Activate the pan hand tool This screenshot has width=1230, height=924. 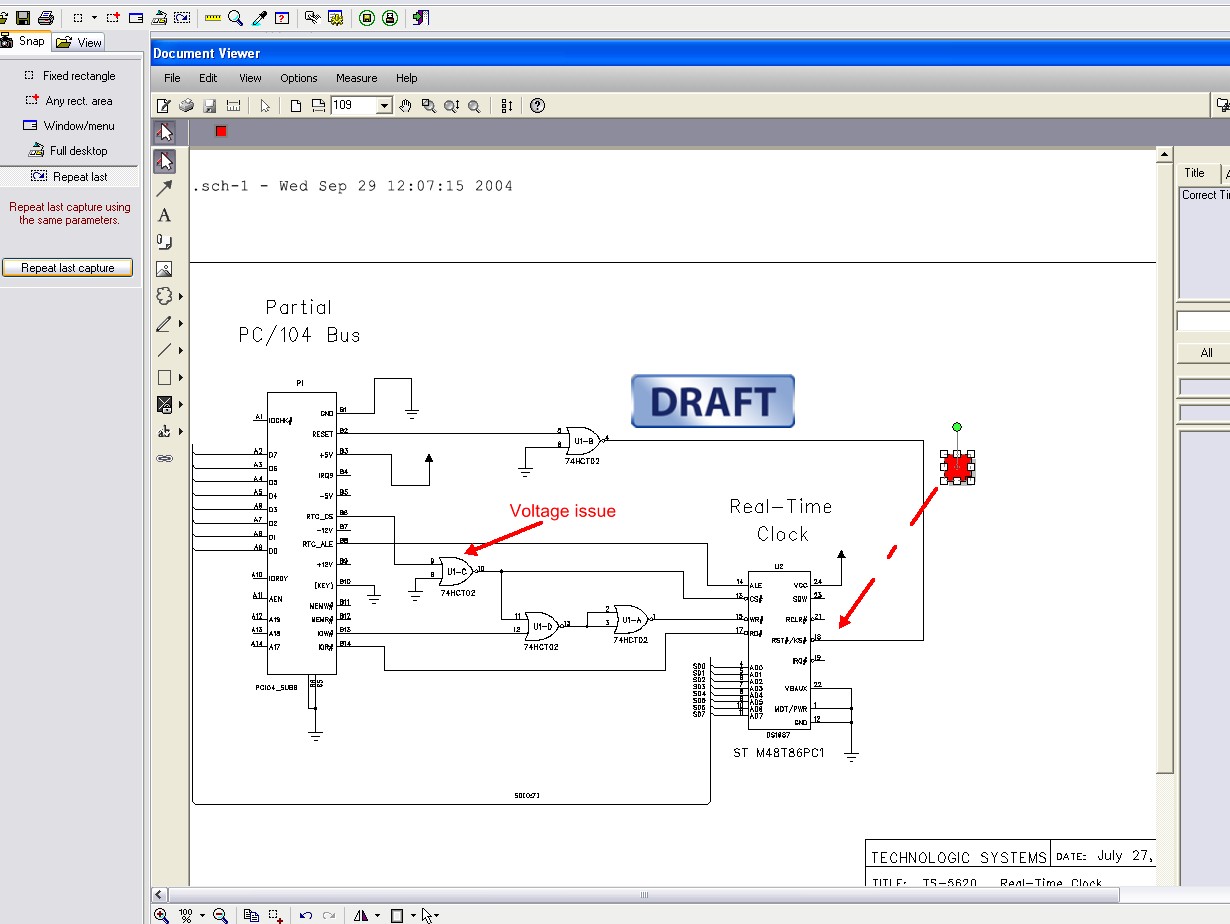[x=406, y=106]
